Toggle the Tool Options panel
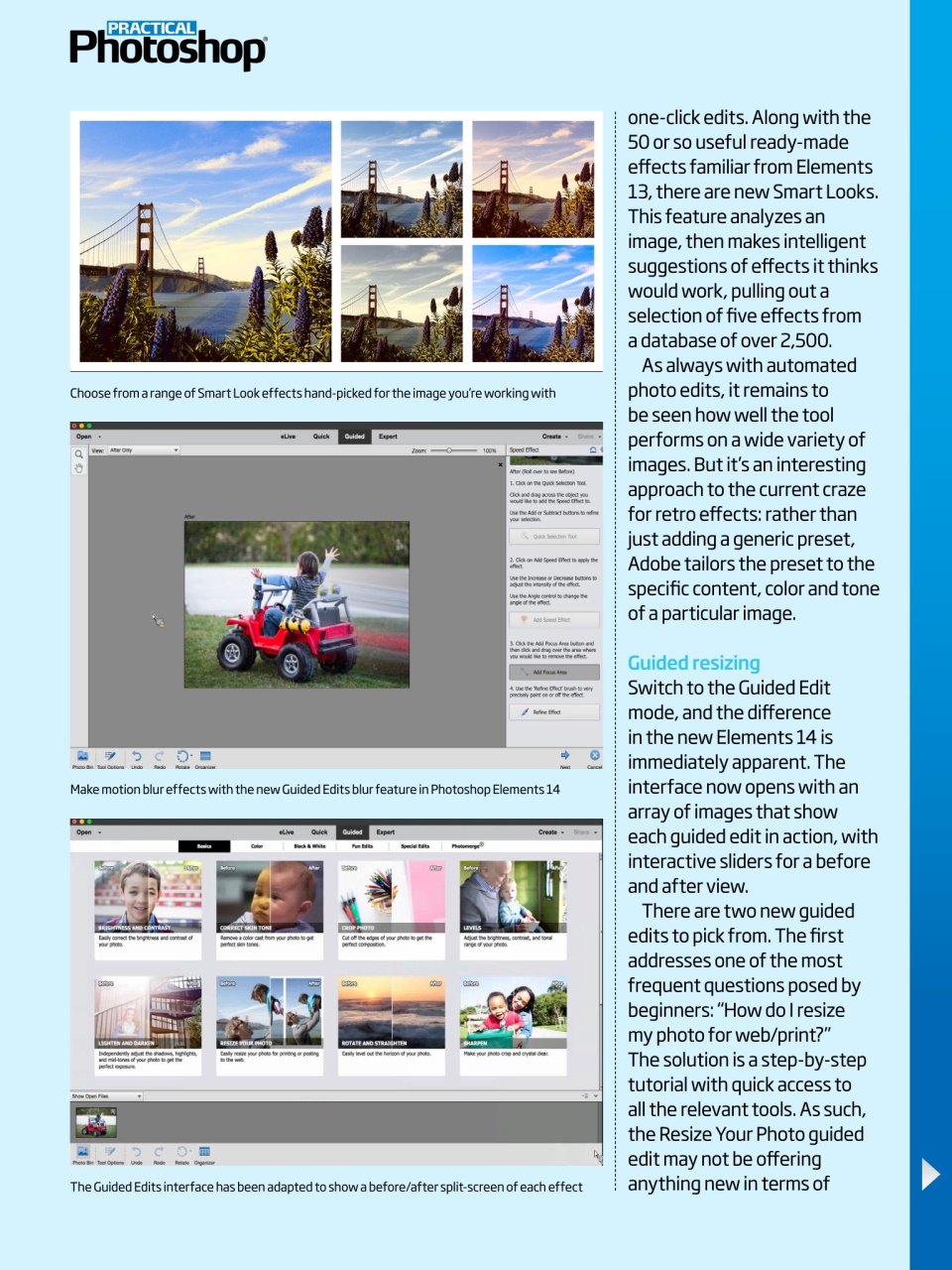This screenshot has height=1270, width=952. point(109,756)
